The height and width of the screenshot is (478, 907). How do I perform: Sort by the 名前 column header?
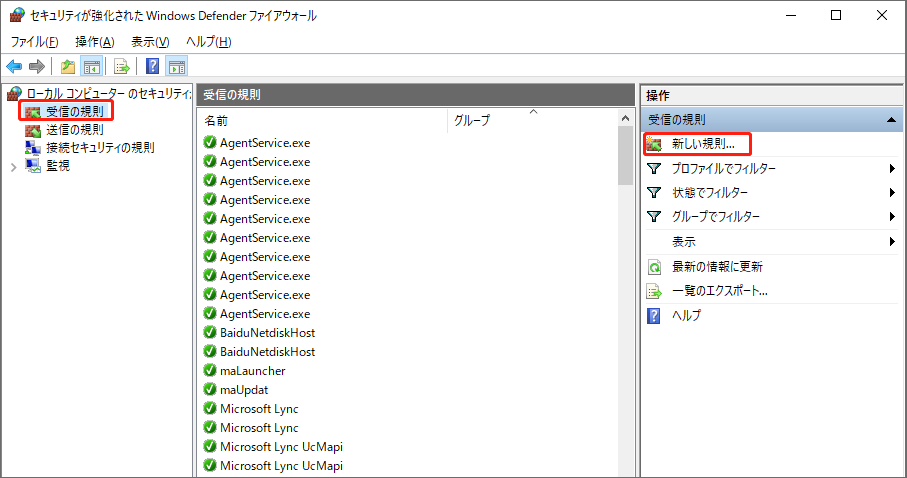[x=320, y=120]
